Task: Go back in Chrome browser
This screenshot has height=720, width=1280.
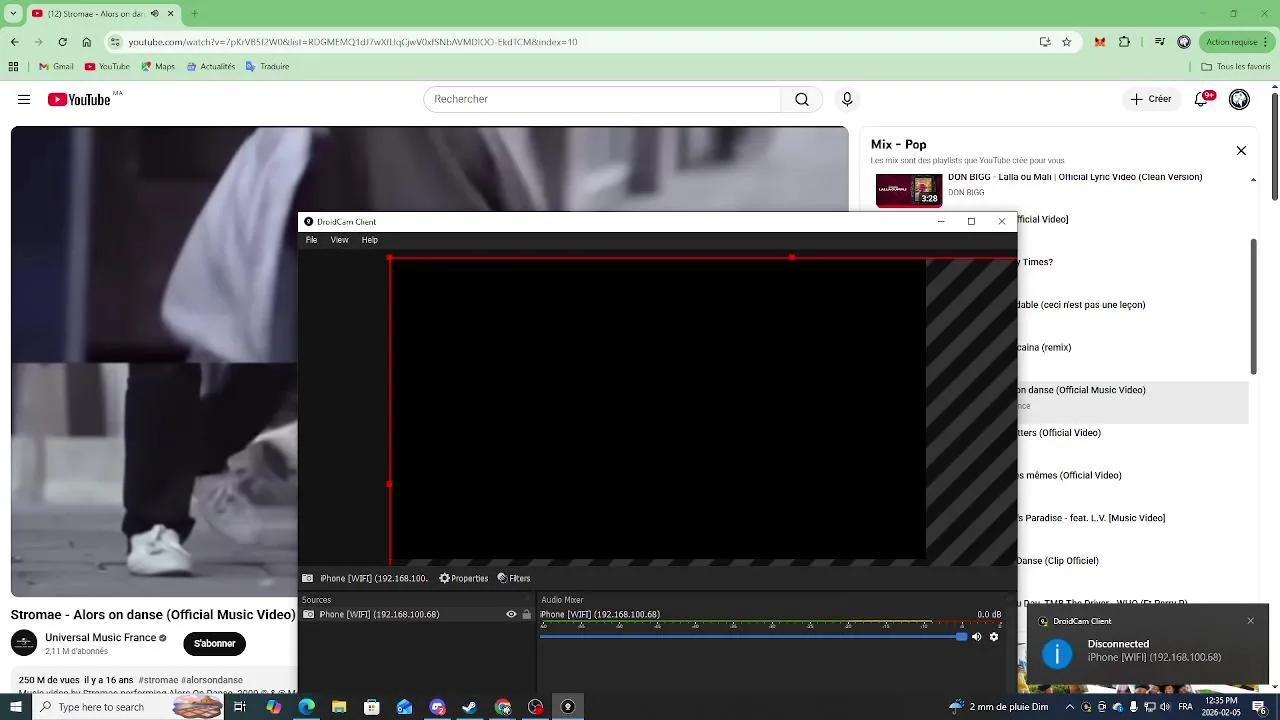Action: [x=14, y=42]
